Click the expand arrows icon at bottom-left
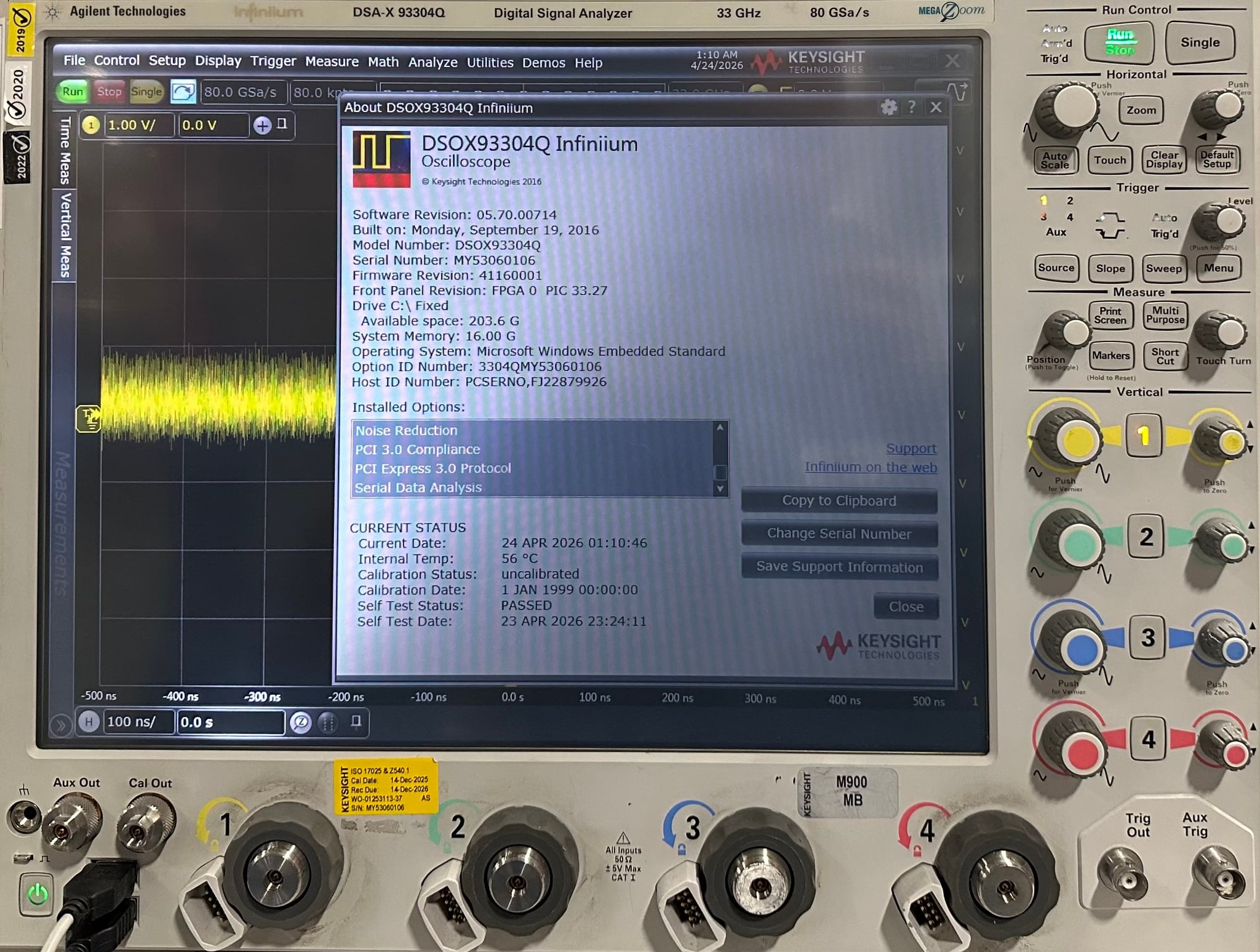Image resolution: width=1260 pixels, height=952 pixels. pyautogui.click(x=60, y=726)
